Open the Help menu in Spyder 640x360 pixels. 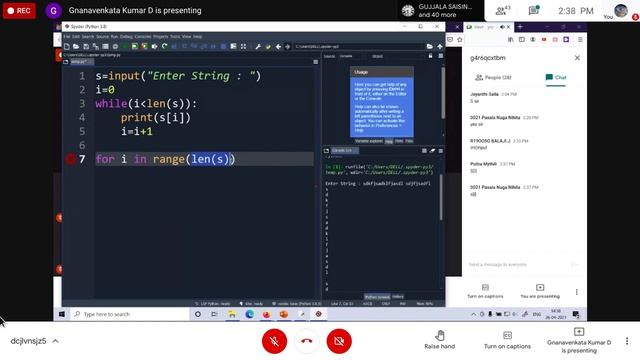[x=198, y=37]
